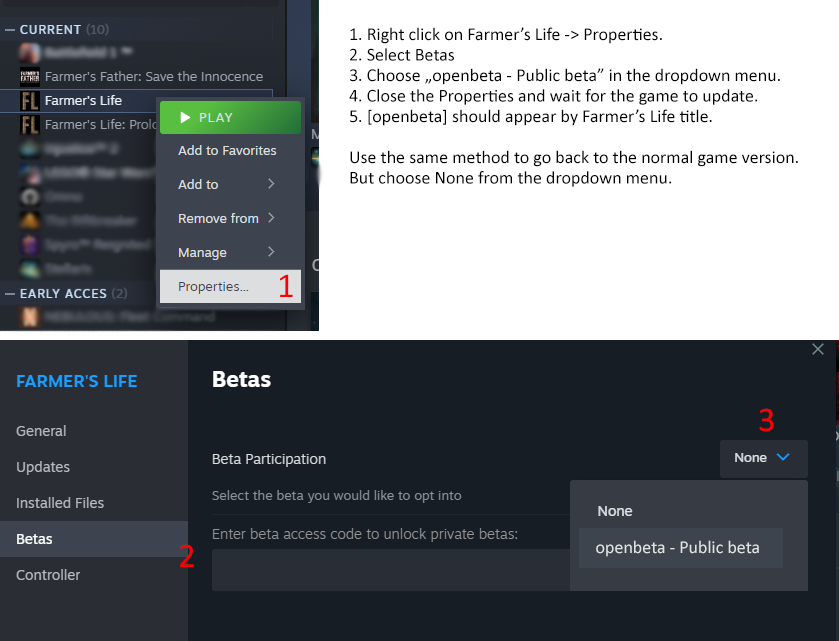The height and width of the screenshot is (641, 839).
Task: Select Farmer's Father: Save the Innocence
Action: click(154, 77)
